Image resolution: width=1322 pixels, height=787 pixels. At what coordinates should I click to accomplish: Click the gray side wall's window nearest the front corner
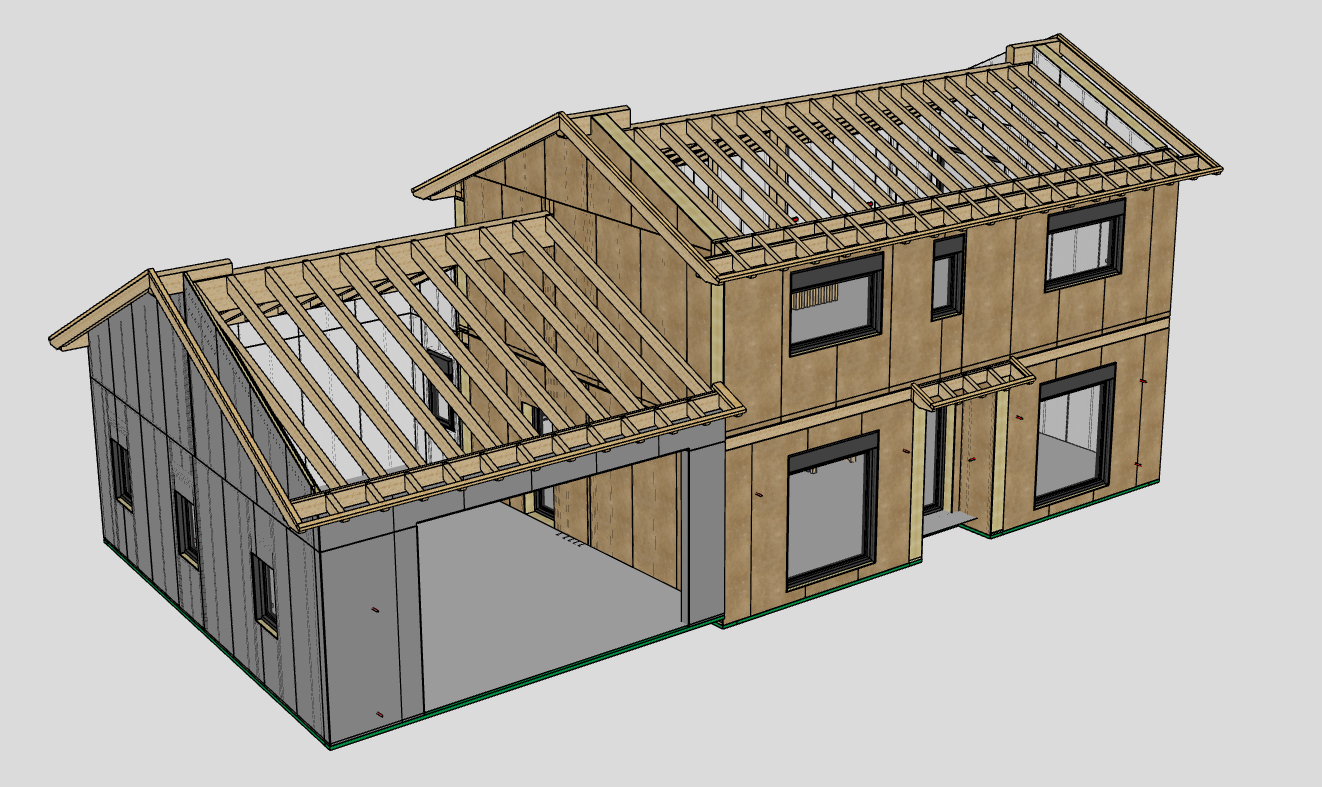click(263, 592)
